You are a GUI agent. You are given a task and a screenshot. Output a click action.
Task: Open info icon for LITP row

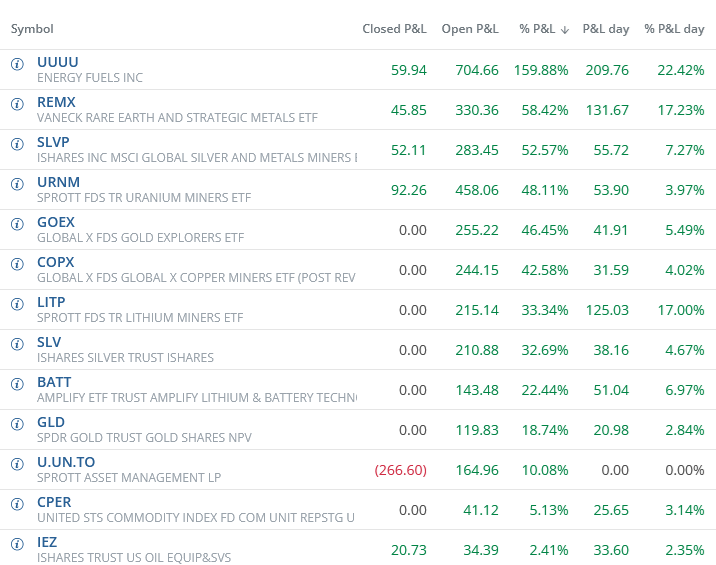17,304
